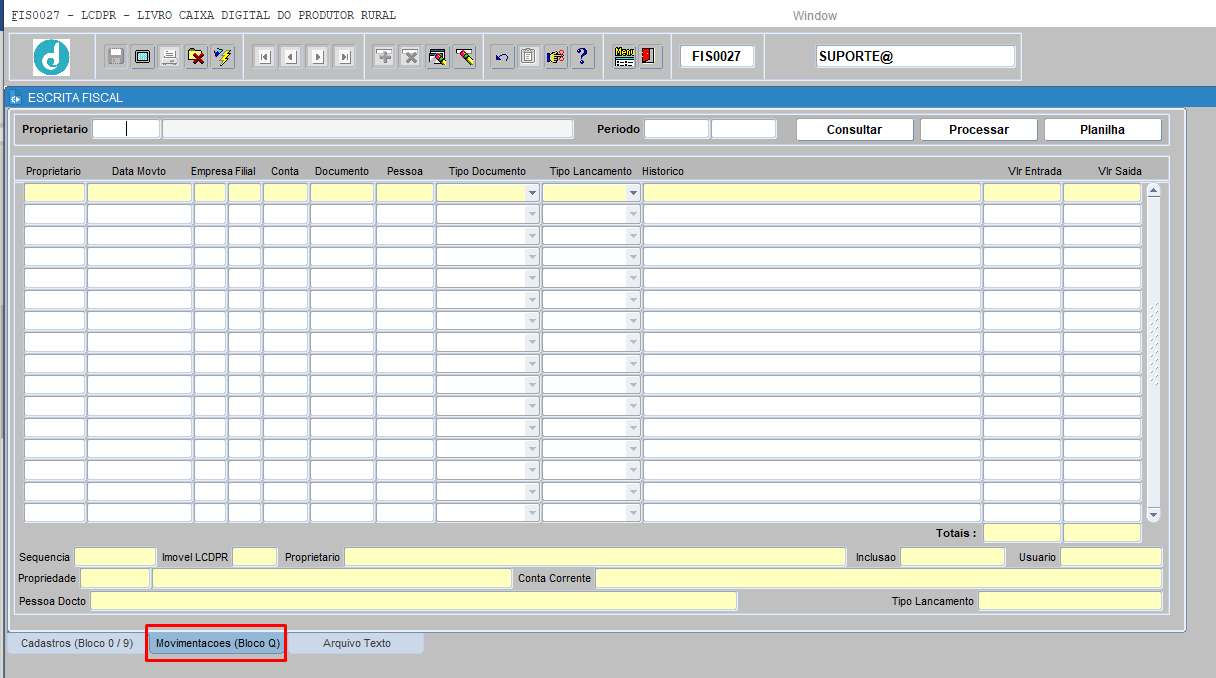Click the Imovel LCDPR field
The image size is (1216, 678).
coord(255,557)
